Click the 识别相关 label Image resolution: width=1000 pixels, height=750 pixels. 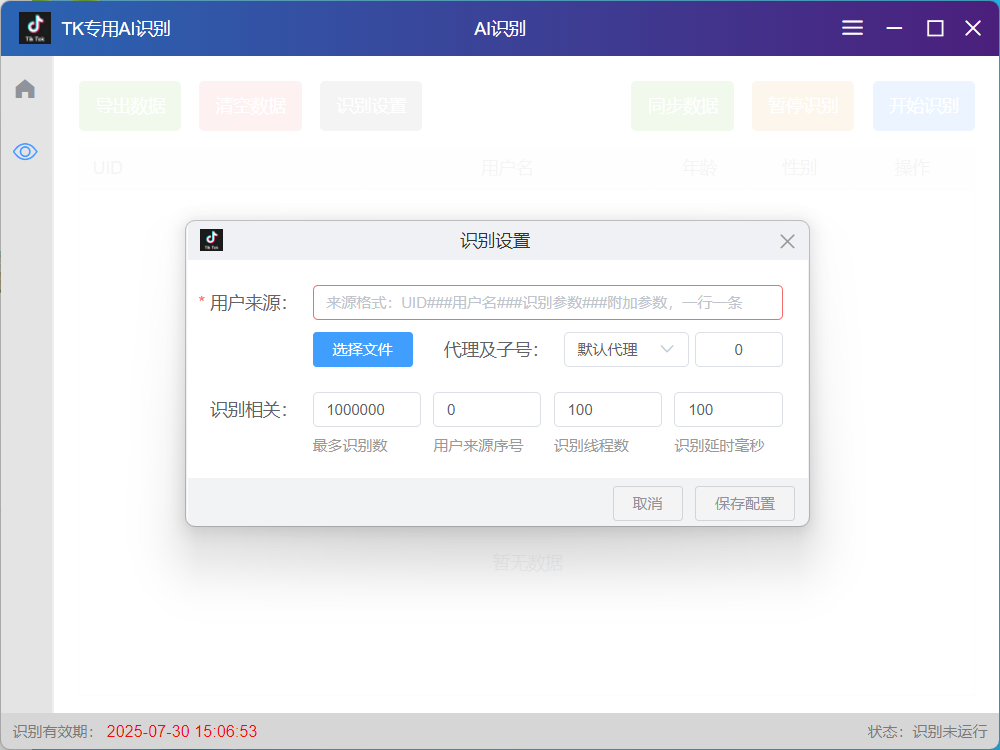pyautogui.click(x=249, y=409)
